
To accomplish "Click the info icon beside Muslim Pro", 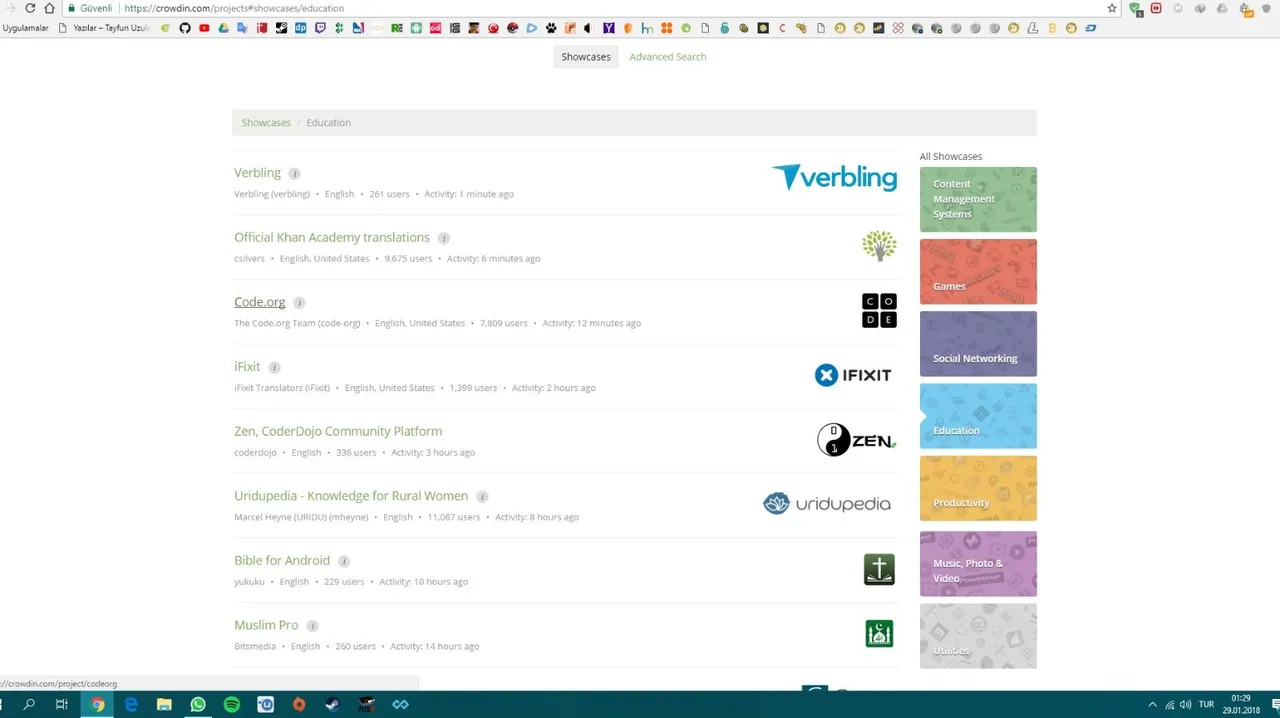I will (312, 626).
